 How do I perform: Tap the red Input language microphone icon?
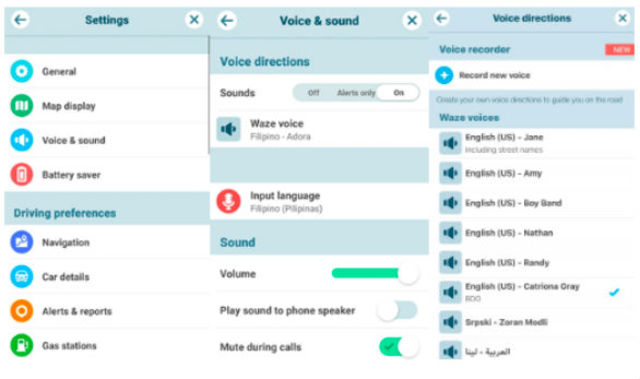pyautogui.click(x=229, y=201)
